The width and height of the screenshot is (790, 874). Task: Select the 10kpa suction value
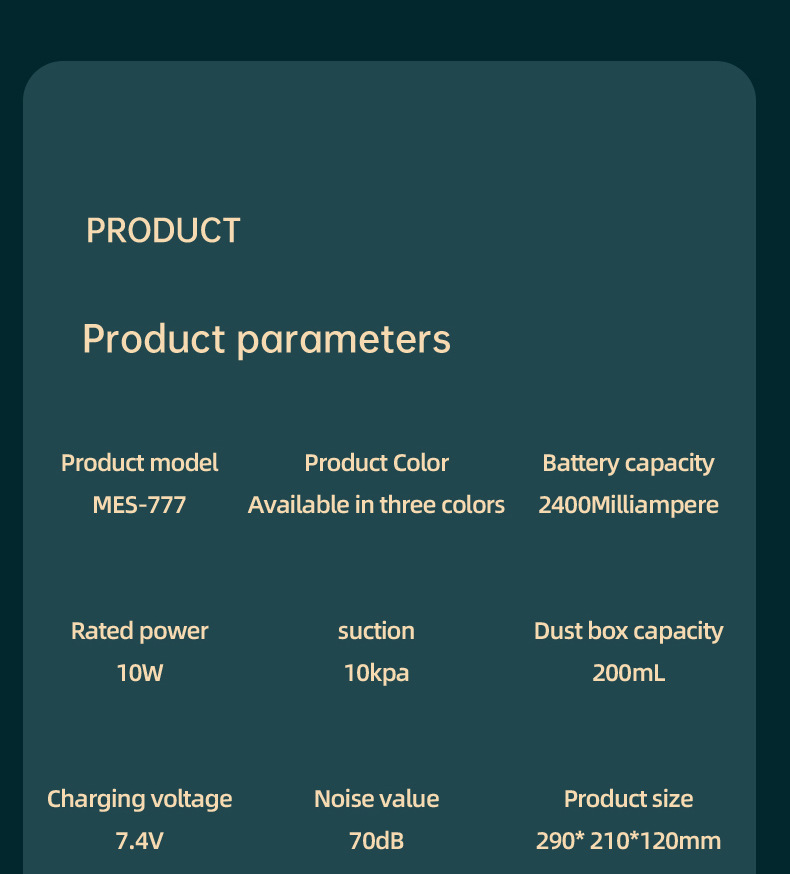pyautogui.click(x=376, y=673)
